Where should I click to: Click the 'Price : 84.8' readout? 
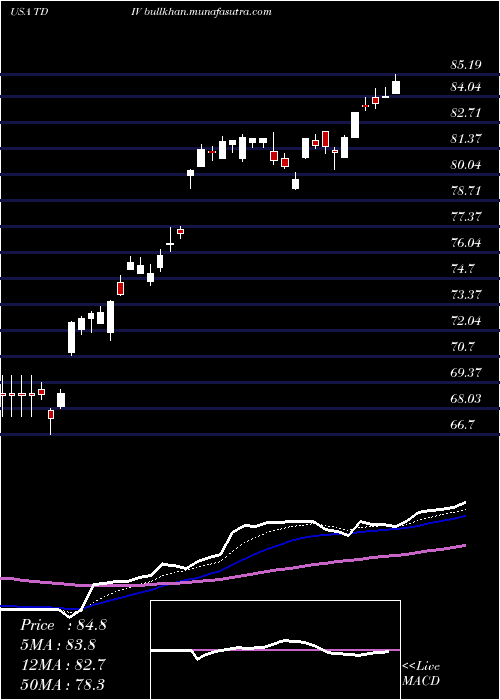coord(63,625)
